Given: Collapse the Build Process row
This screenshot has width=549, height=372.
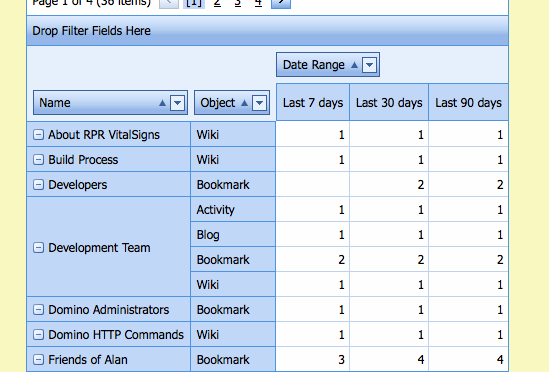Looking at the screenshot, I should tap(38, 160).
